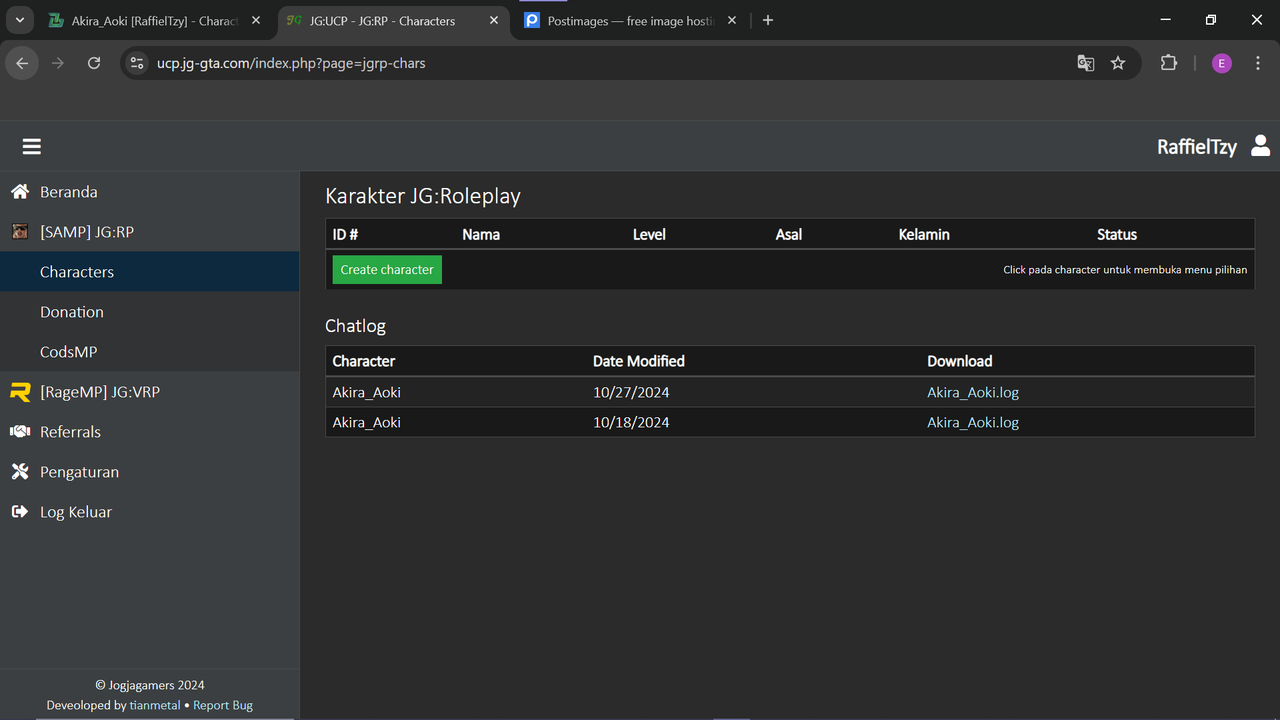The height and width of the screenshot is (720, 1280).
Task: Open the browser extensions puzzle icon
Action: (x=1168, y=63)
